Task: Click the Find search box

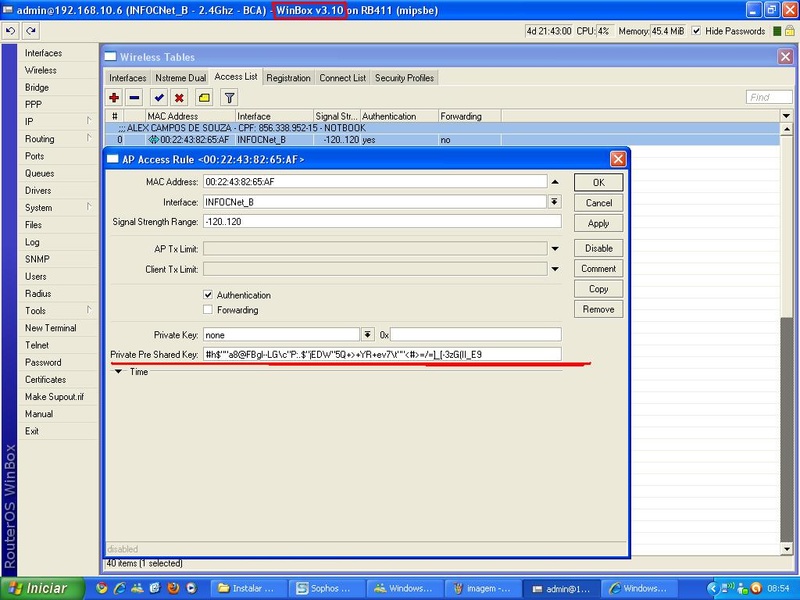Action: 769,97
